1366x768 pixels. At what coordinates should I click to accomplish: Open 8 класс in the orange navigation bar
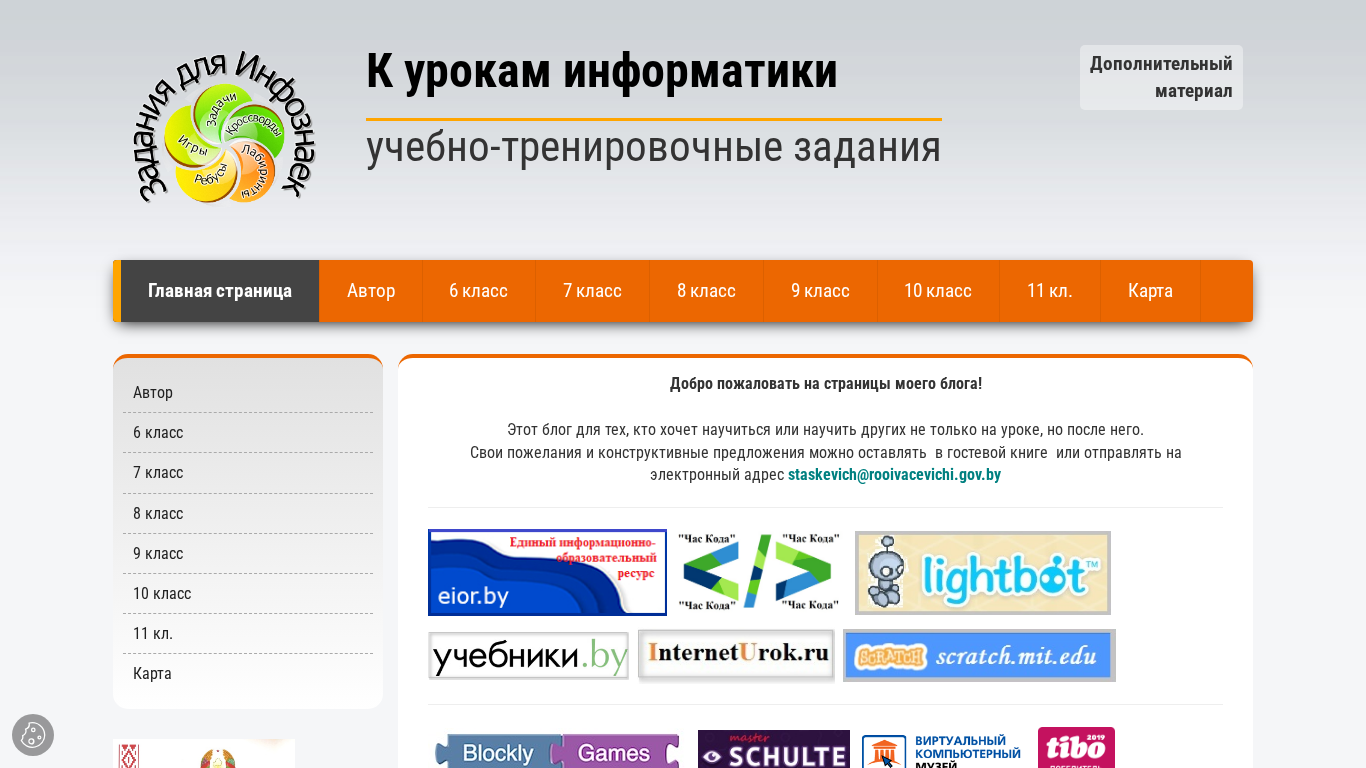(706, 291)
